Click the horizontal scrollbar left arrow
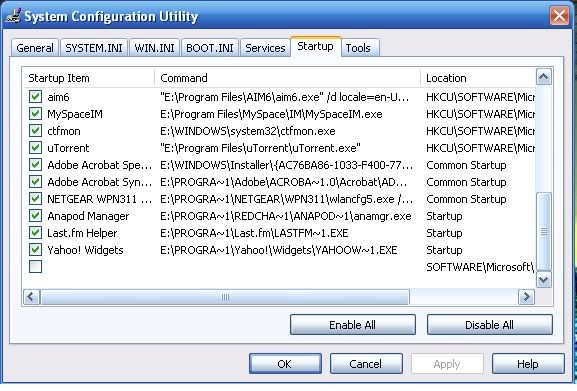Viewport: 577px width, 391px height. pyautogui.click(x=31, y=296)
